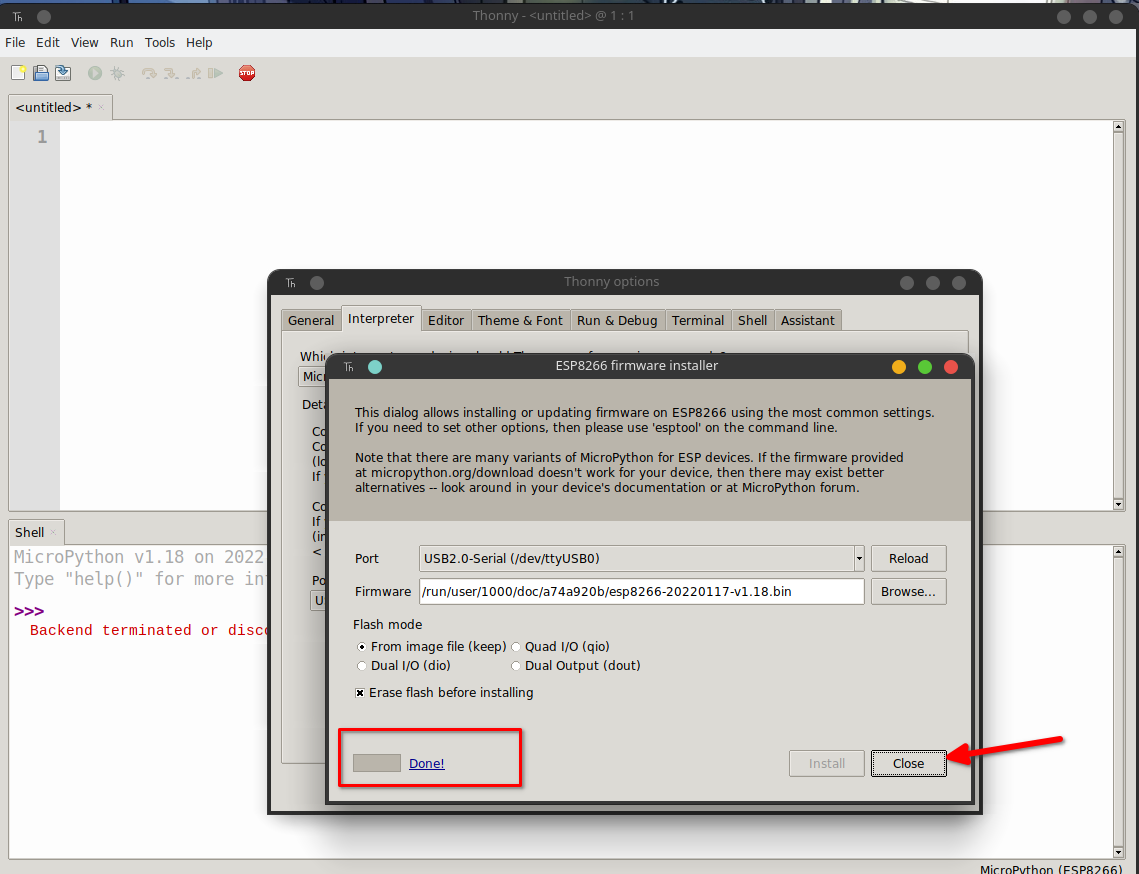Click the Firmware path input field
This screenshot has height=874, width=1139.
pyautogui.click(x=641, y=591)
